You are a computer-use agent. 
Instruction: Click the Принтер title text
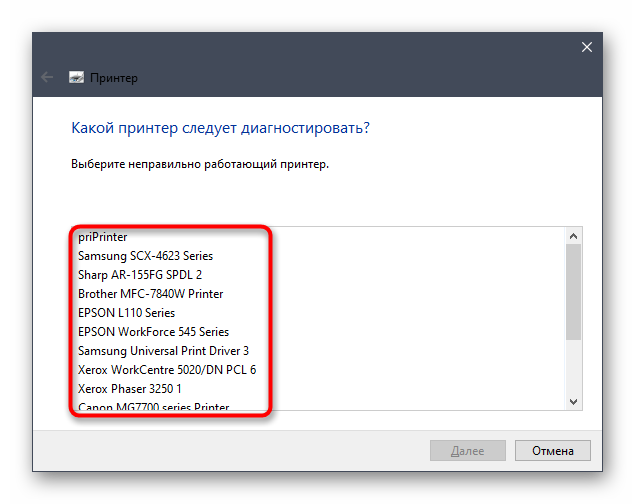click(114, 78)
